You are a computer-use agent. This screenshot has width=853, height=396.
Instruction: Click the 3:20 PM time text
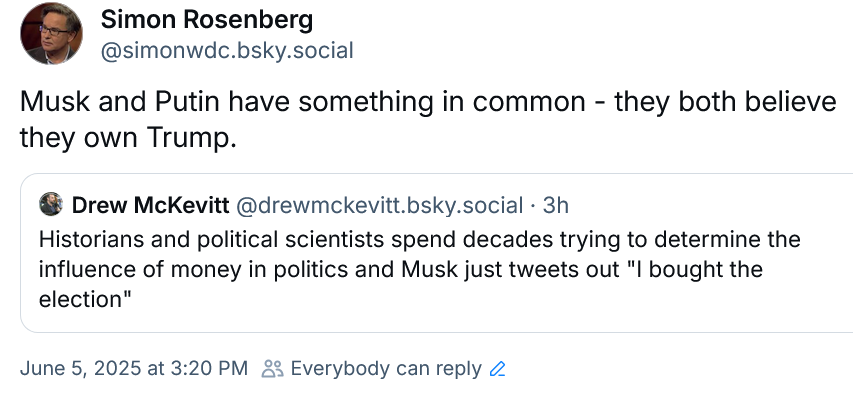pyautogui.click(x=209, y=369)
